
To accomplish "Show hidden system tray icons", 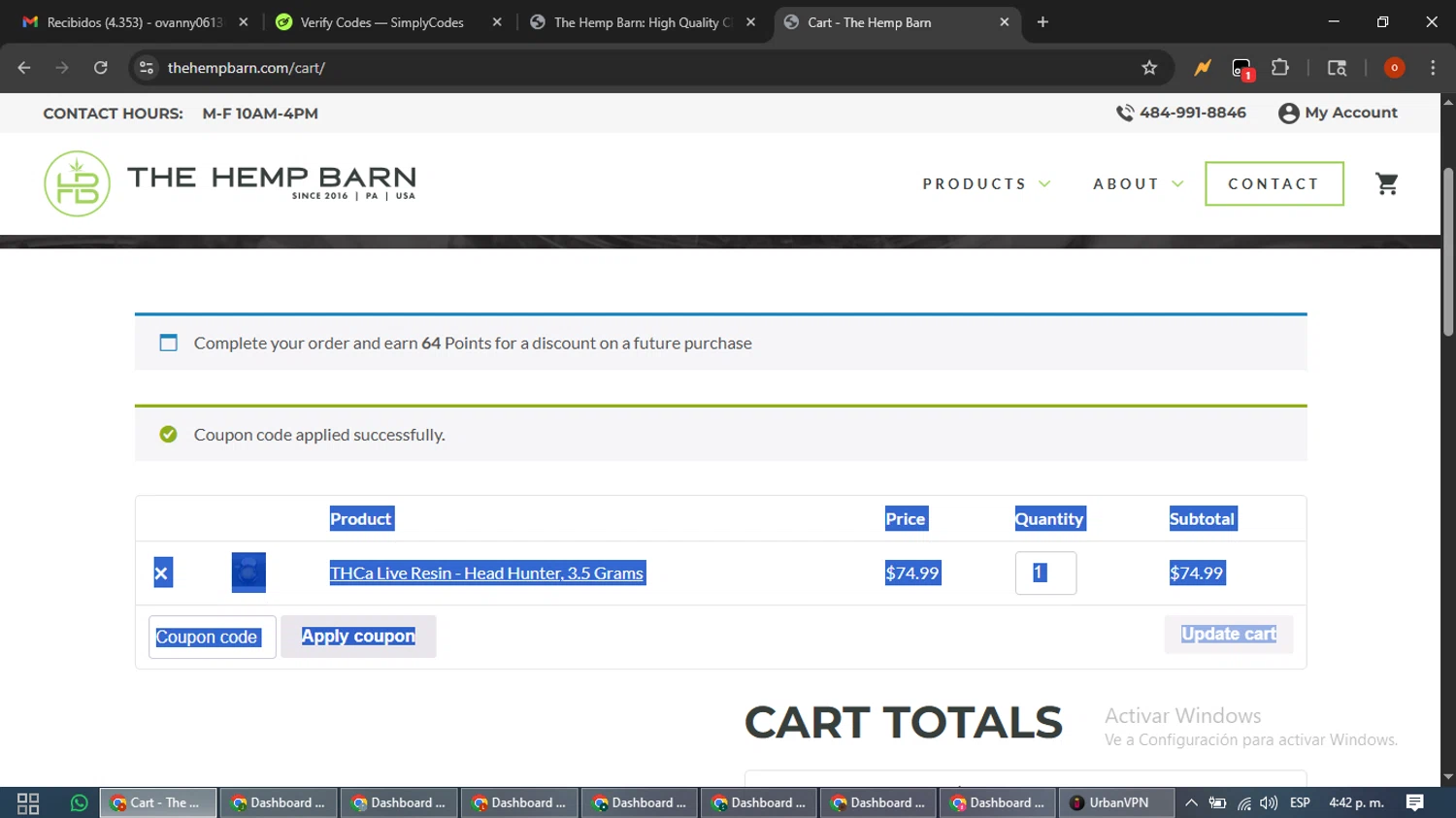I will [x=1191, y=803].
